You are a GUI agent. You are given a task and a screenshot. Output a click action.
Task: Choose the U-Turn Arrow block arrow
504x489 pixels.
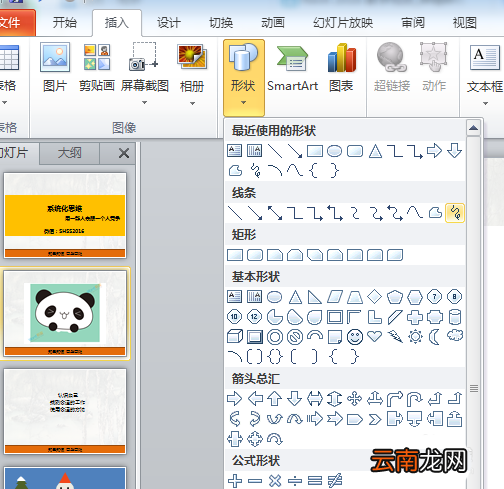pos(415,399)
